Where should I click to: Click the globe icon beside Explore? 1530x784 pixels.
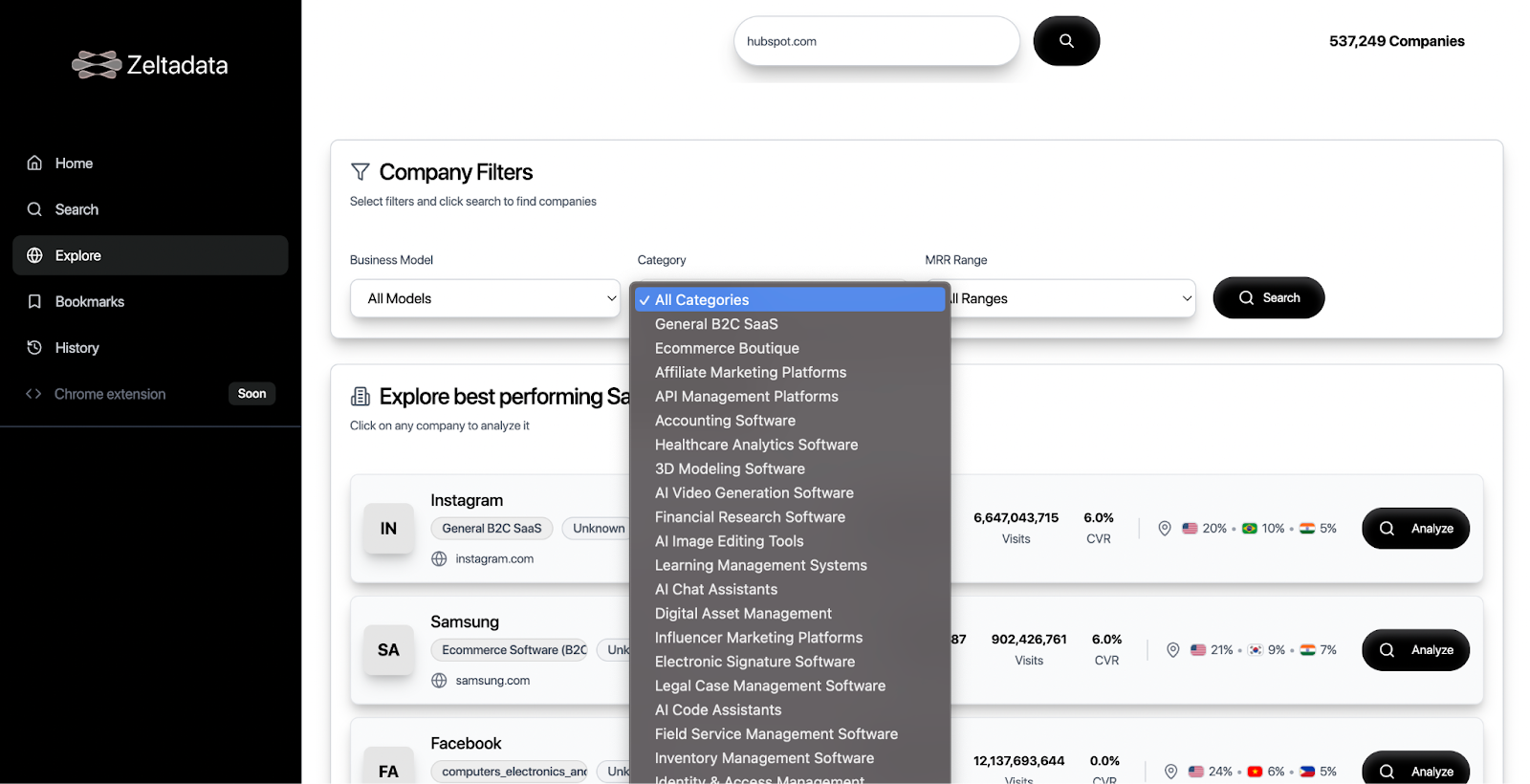coord(34,255)
